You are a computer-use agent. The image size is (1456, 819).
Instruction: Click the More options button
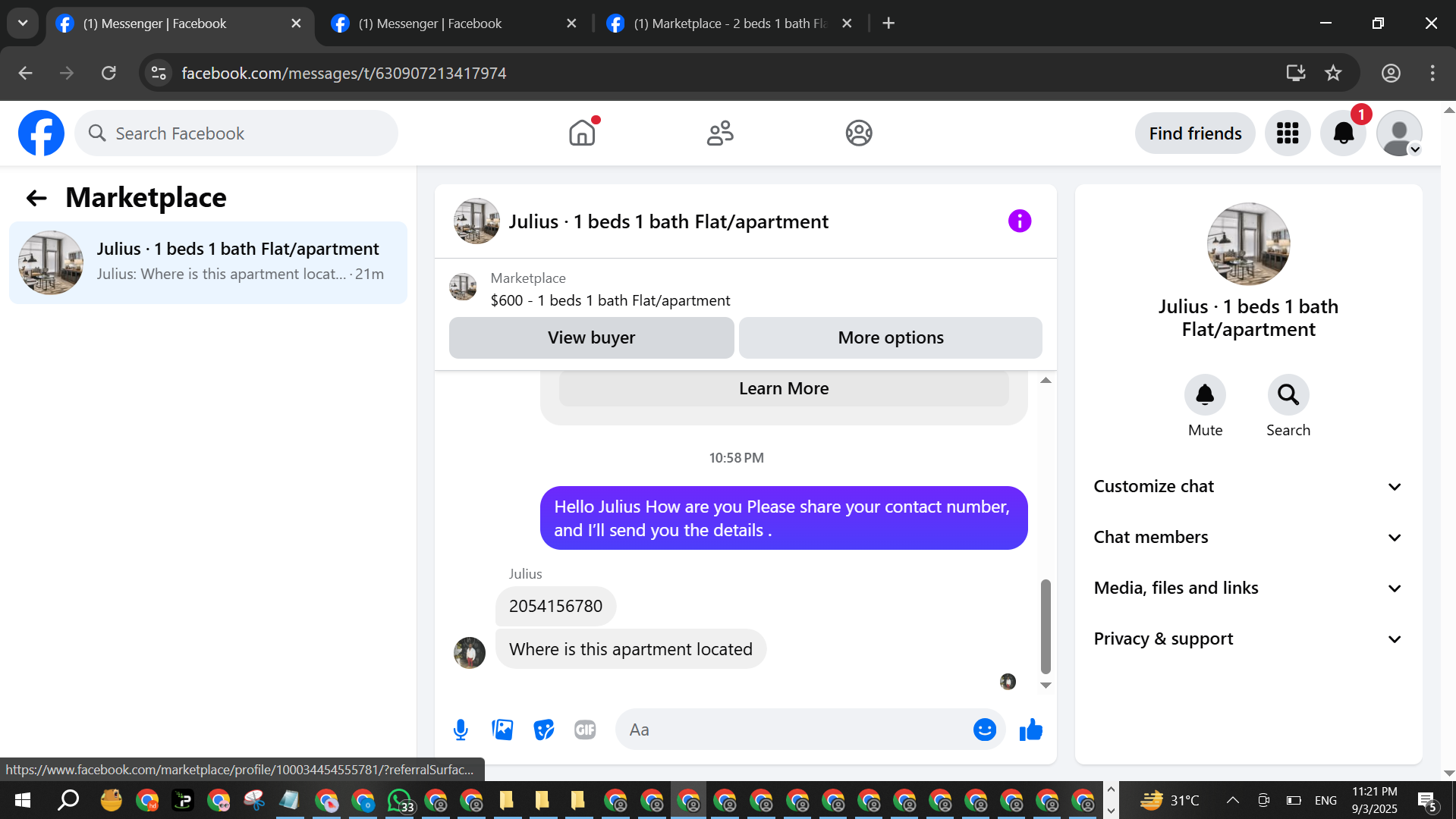point(891,337)
